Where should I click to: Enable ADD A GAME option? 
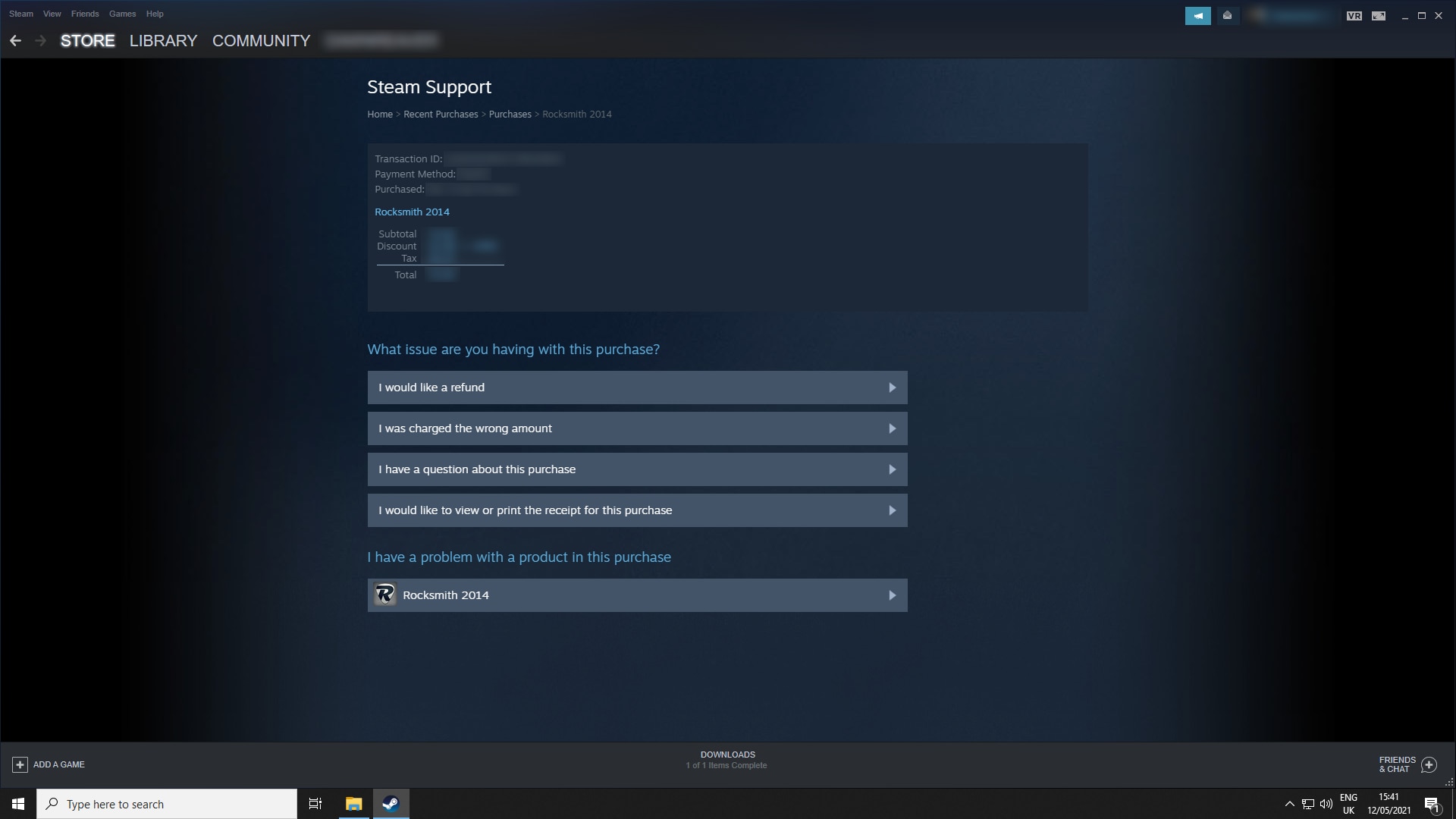pos(48,764)
